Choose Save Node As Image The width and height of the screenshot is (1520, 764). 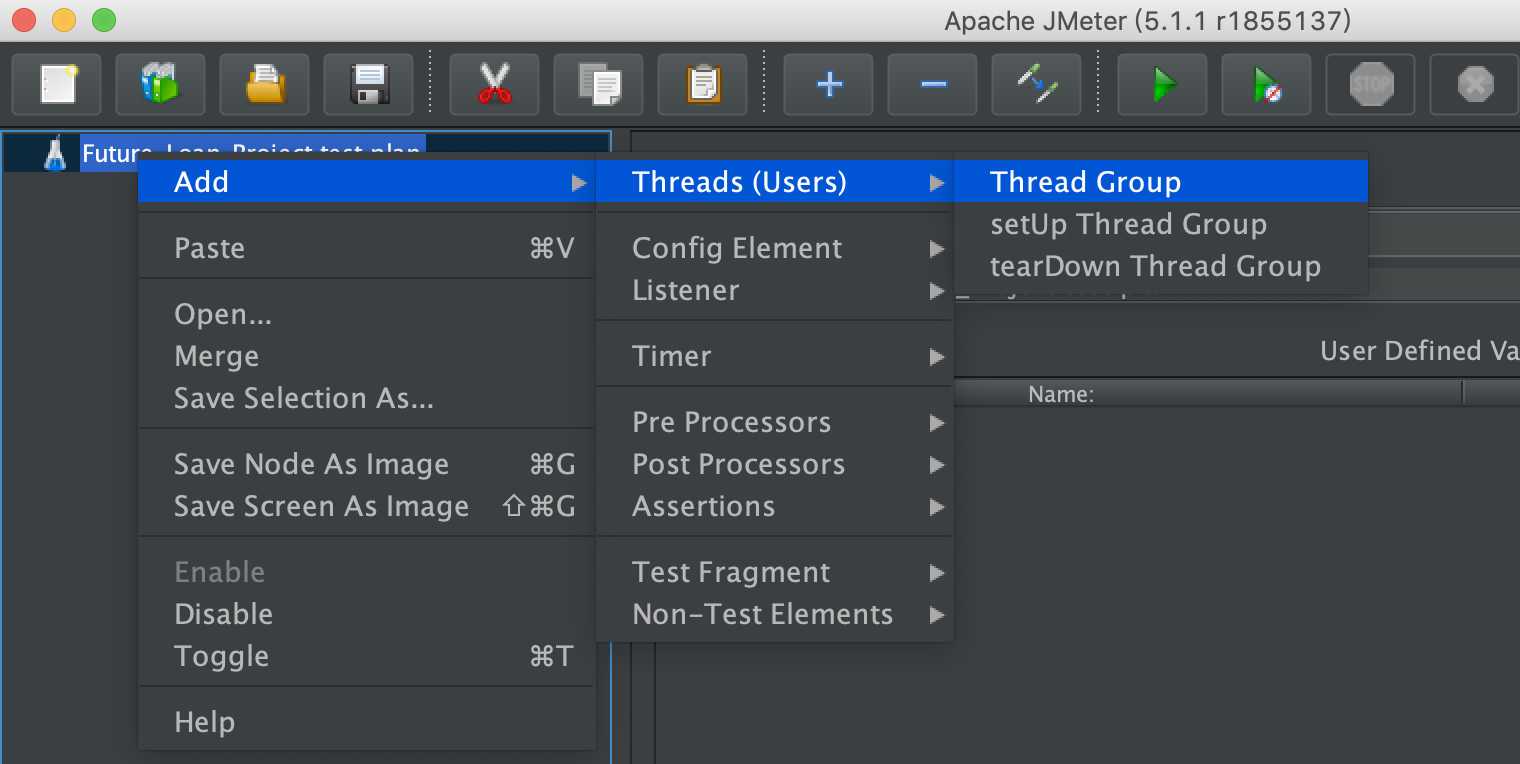(x=366, y=464)
